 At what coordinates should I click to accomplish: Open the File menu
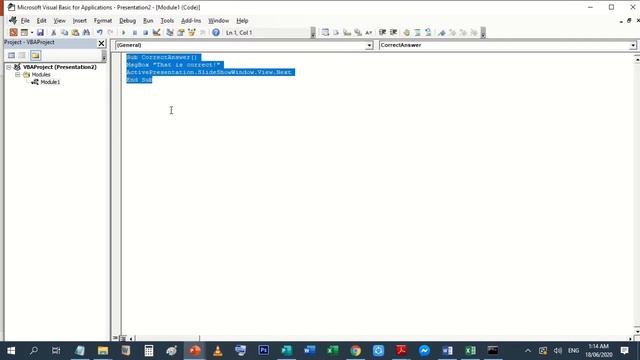coord(25,20)
